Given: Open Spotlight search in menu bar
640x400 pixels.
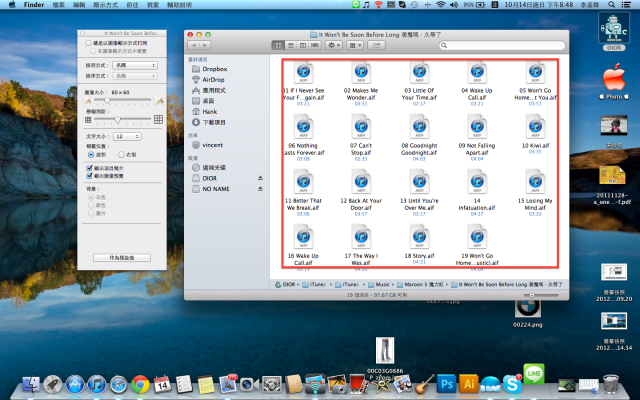Looking at the screenshot, I should click(x=611, y=5).
